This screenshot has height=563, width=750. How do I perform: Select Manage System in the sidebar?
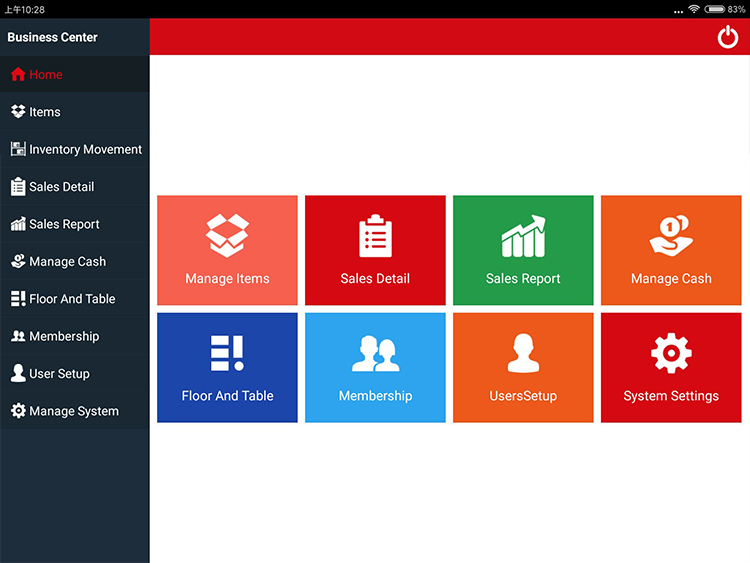click(73, 411)
